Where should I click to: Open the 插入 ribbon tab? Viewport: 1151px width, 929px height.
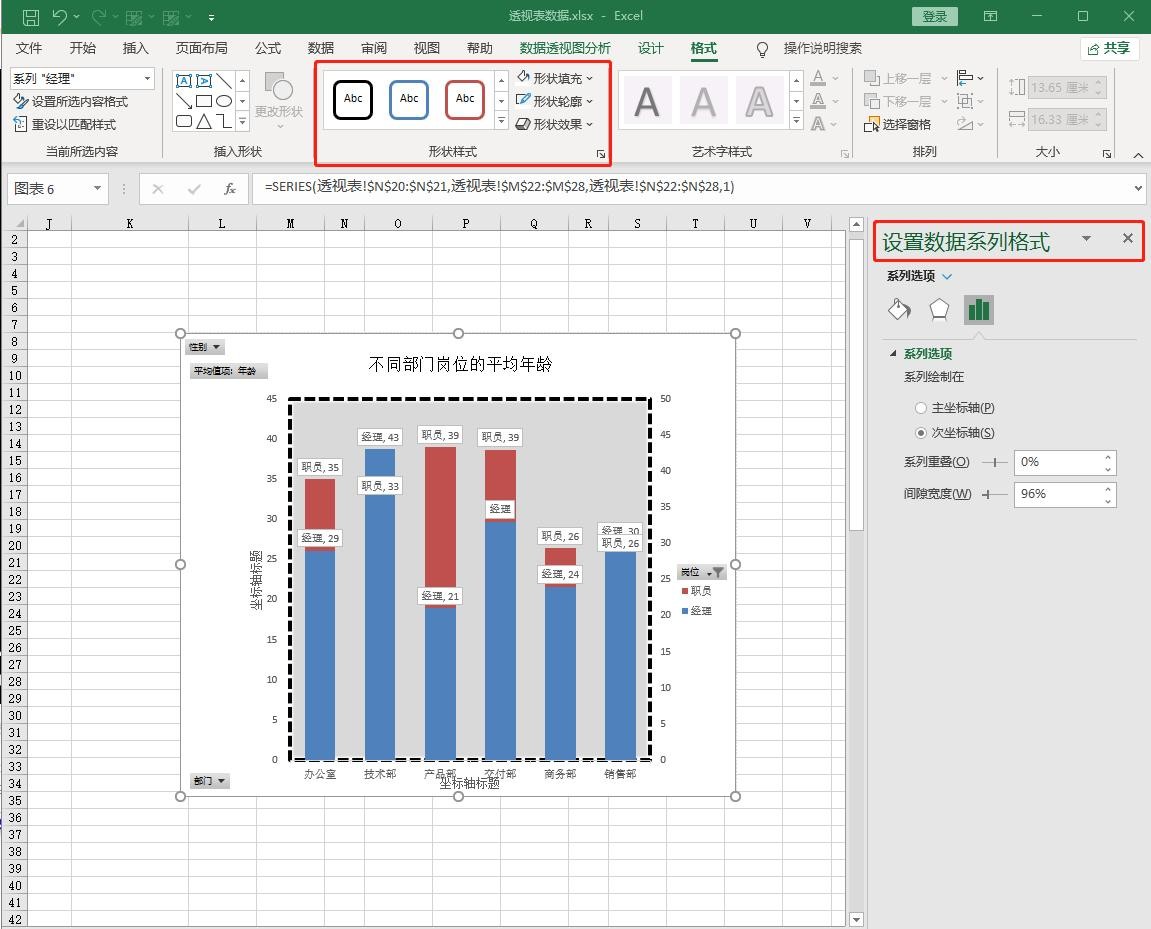[135, 48]
